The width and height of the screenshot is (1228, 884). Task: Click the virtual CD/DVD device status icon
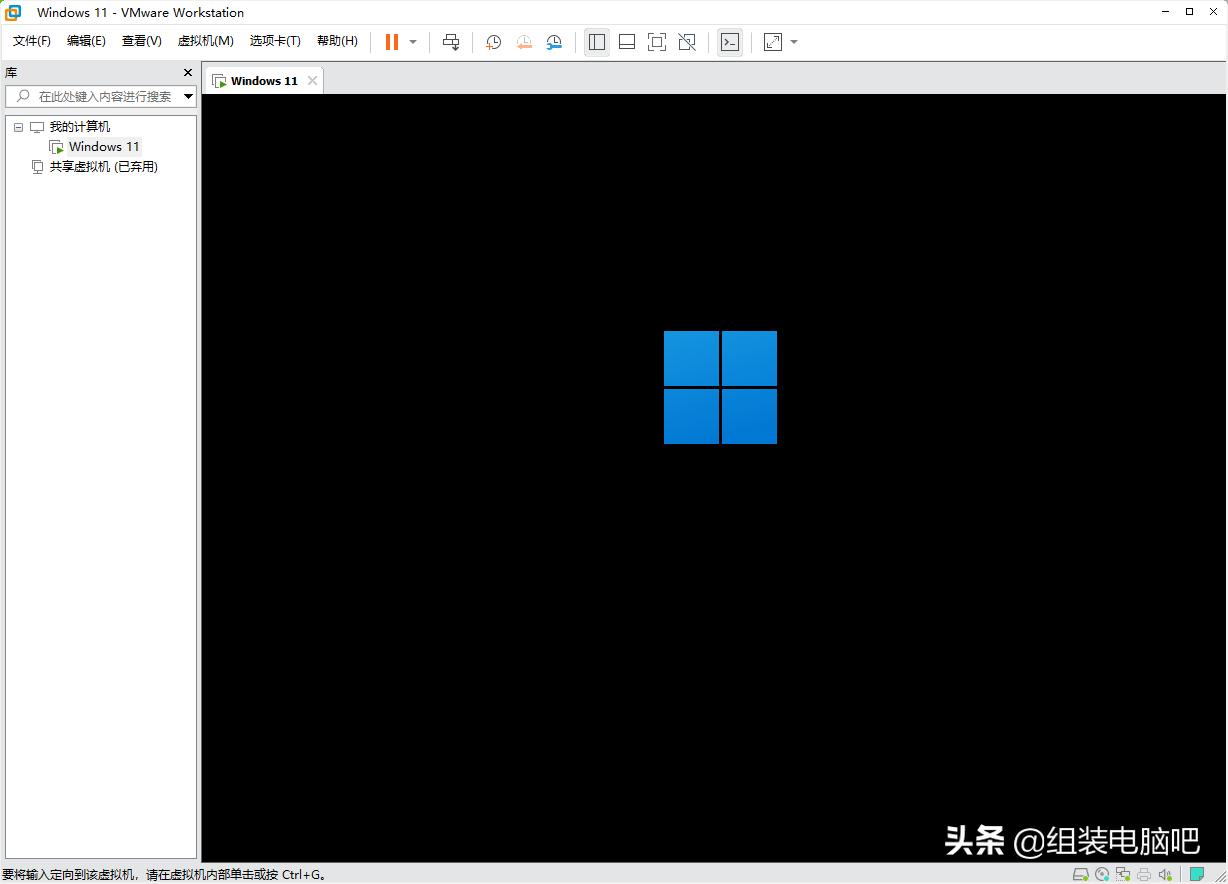point(1102,874)
